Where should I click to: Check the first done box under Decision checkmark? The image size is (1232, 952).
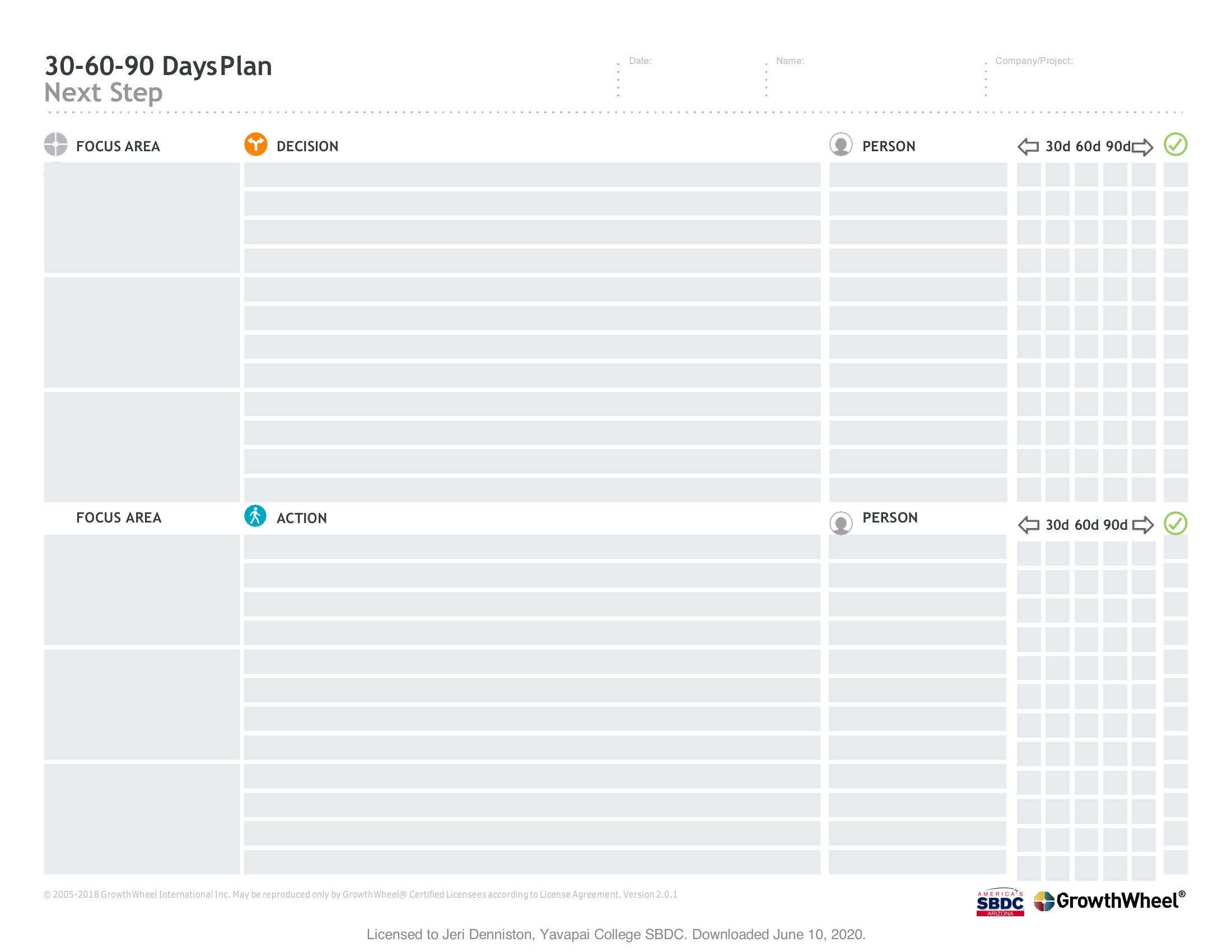(x=1175, y=175)
